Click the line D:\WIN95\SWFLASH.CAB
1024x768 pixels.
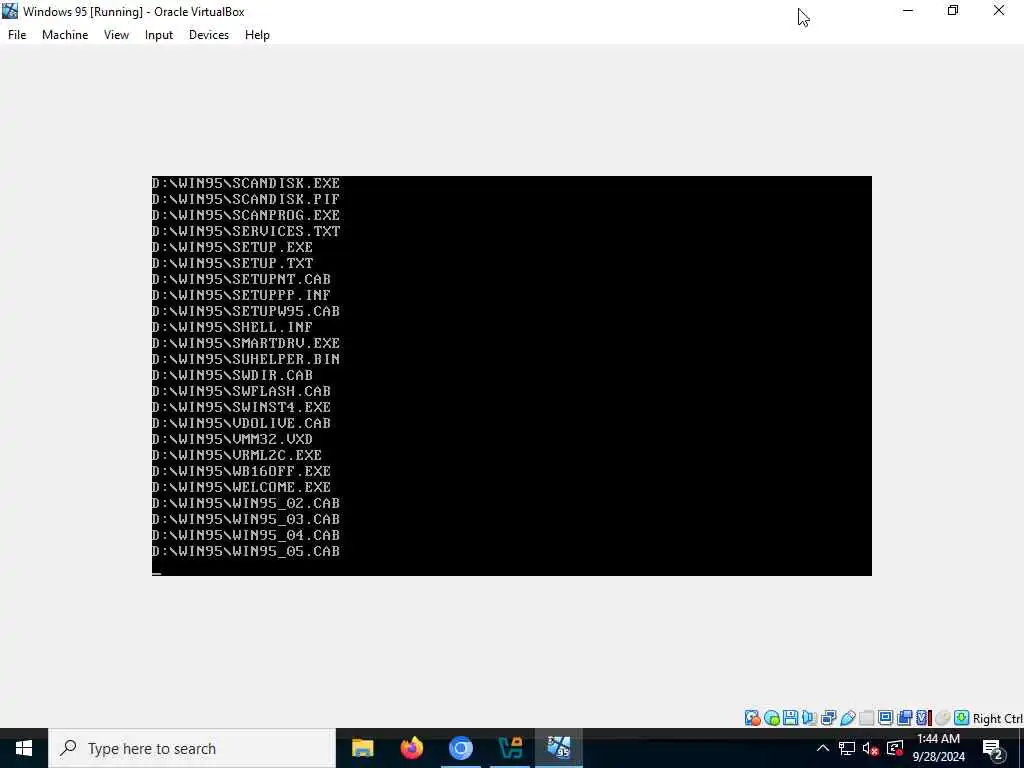[x=241, y=391]
